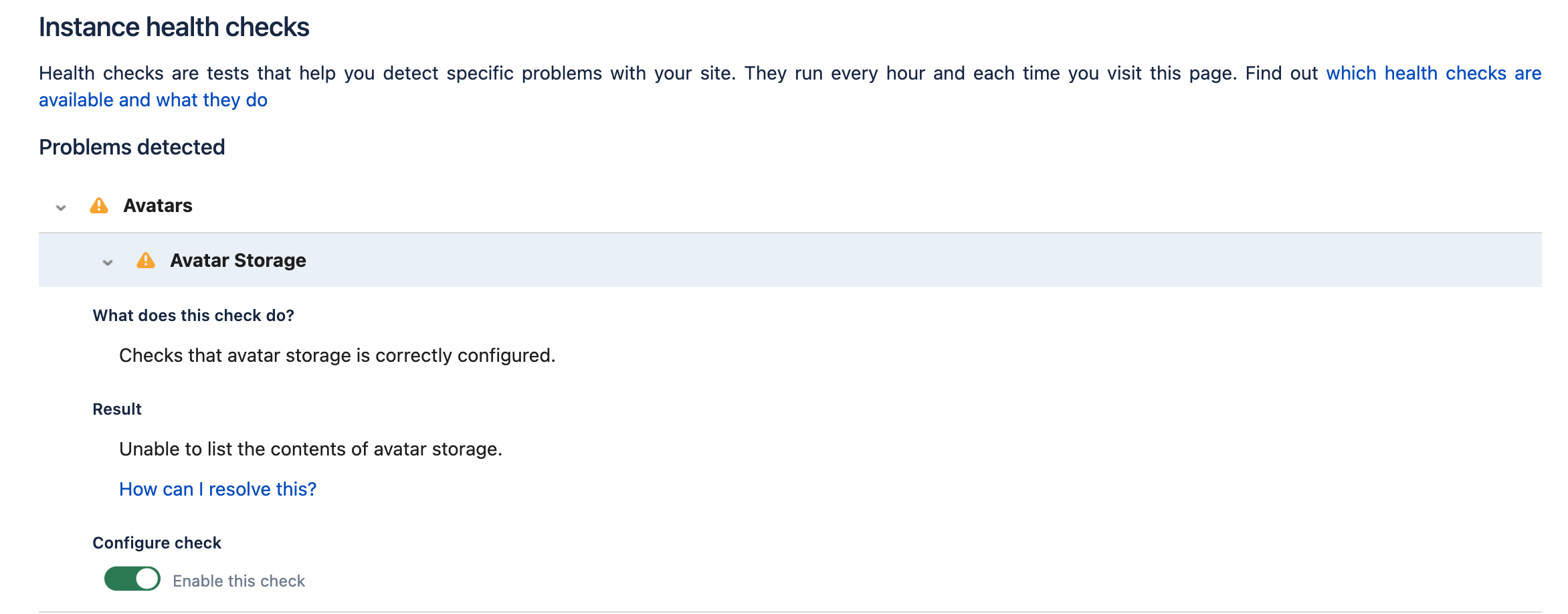Click the avatar storage check description text

tap(337, 356)
